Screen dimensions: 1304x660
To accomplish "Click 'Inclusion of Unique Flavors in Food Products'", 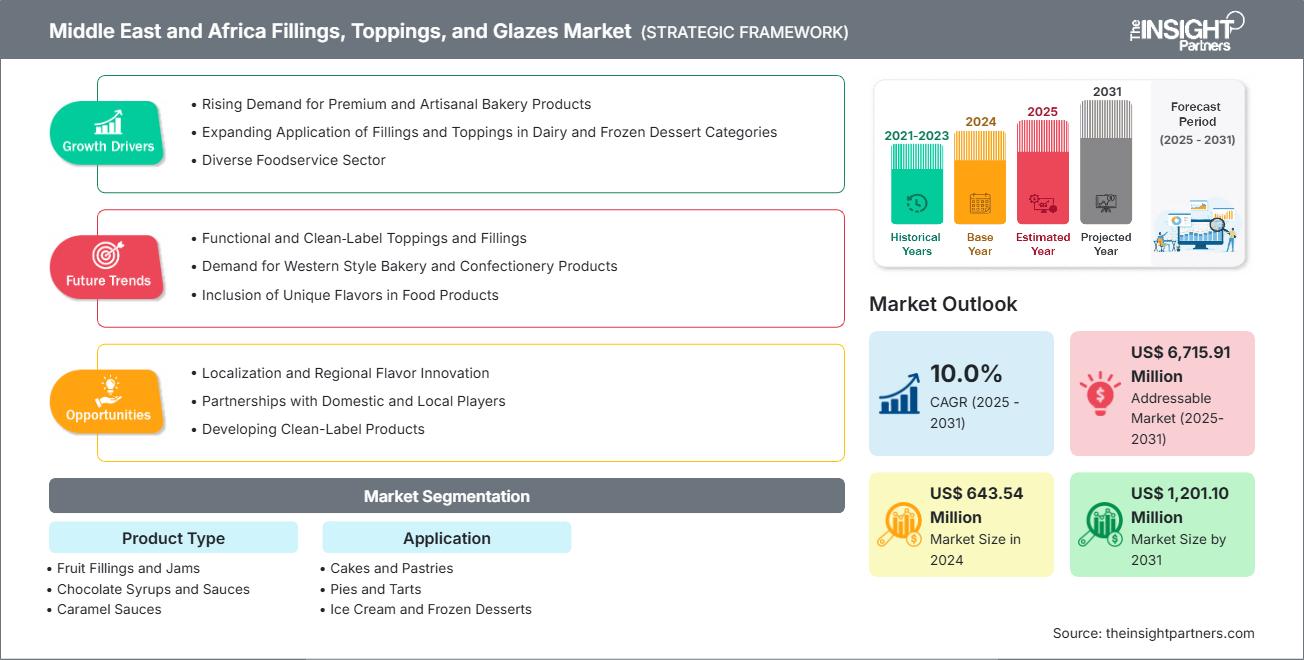I will click(x=350, y=295).
